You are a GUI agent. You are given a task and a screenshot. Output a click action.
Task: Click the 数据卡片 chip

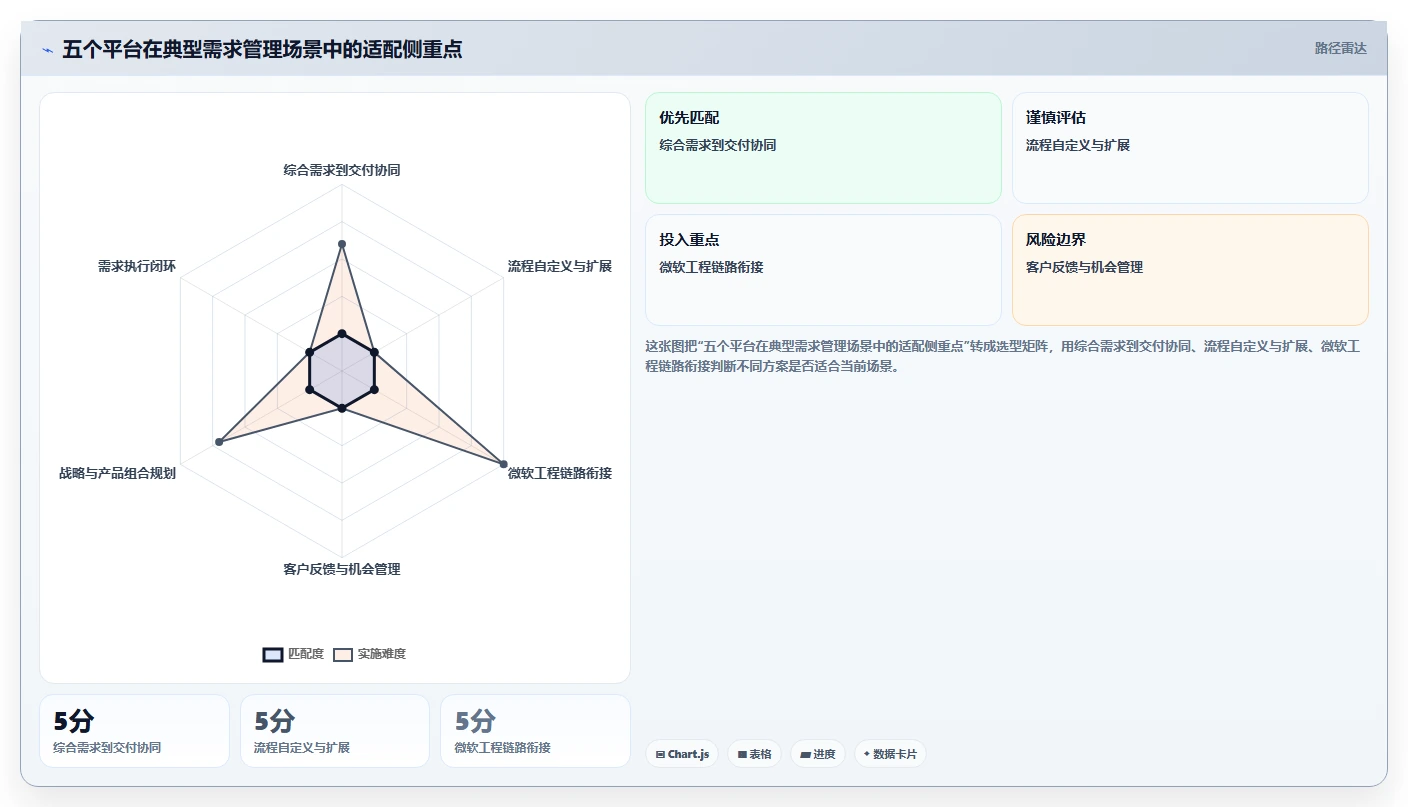coord(890,754)
